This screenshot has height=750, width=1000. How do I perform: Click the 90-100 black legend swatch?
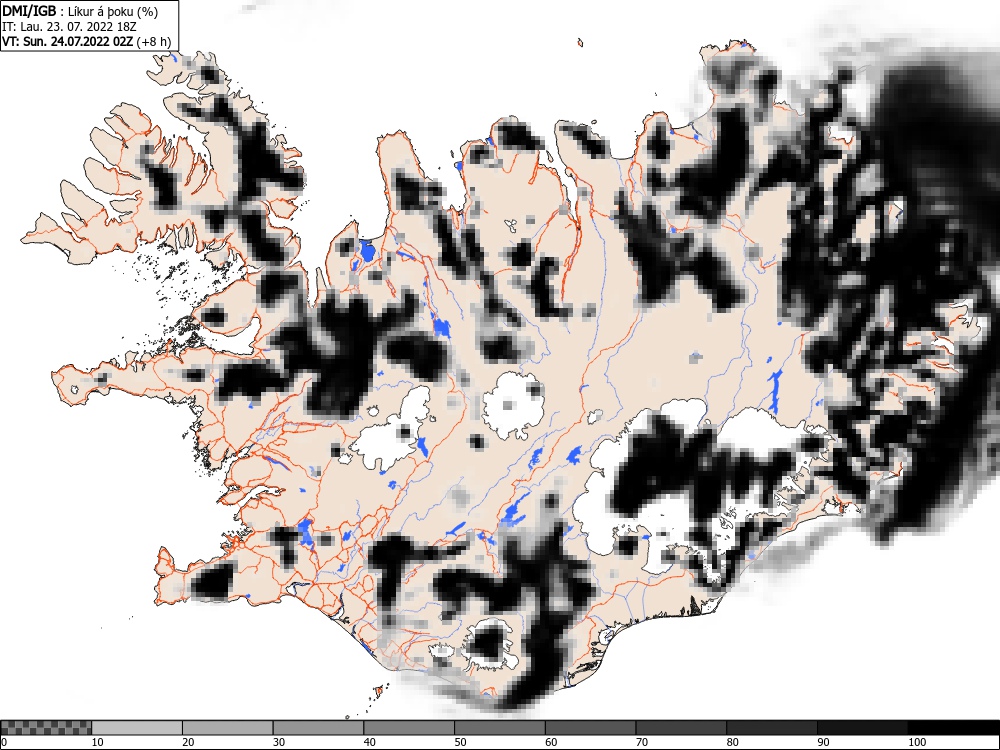pyautogui.click(x=862, y=728)
